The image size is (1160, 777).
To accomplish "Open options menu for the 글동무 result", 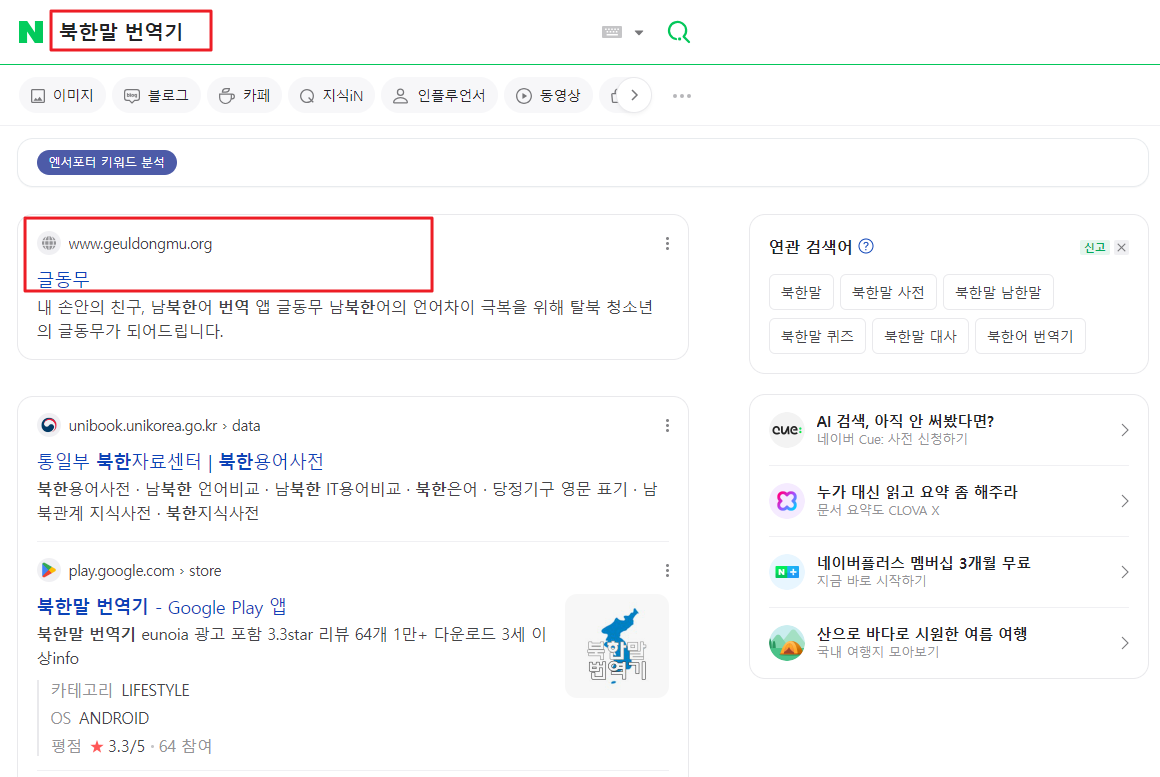I will click(667, 243).
